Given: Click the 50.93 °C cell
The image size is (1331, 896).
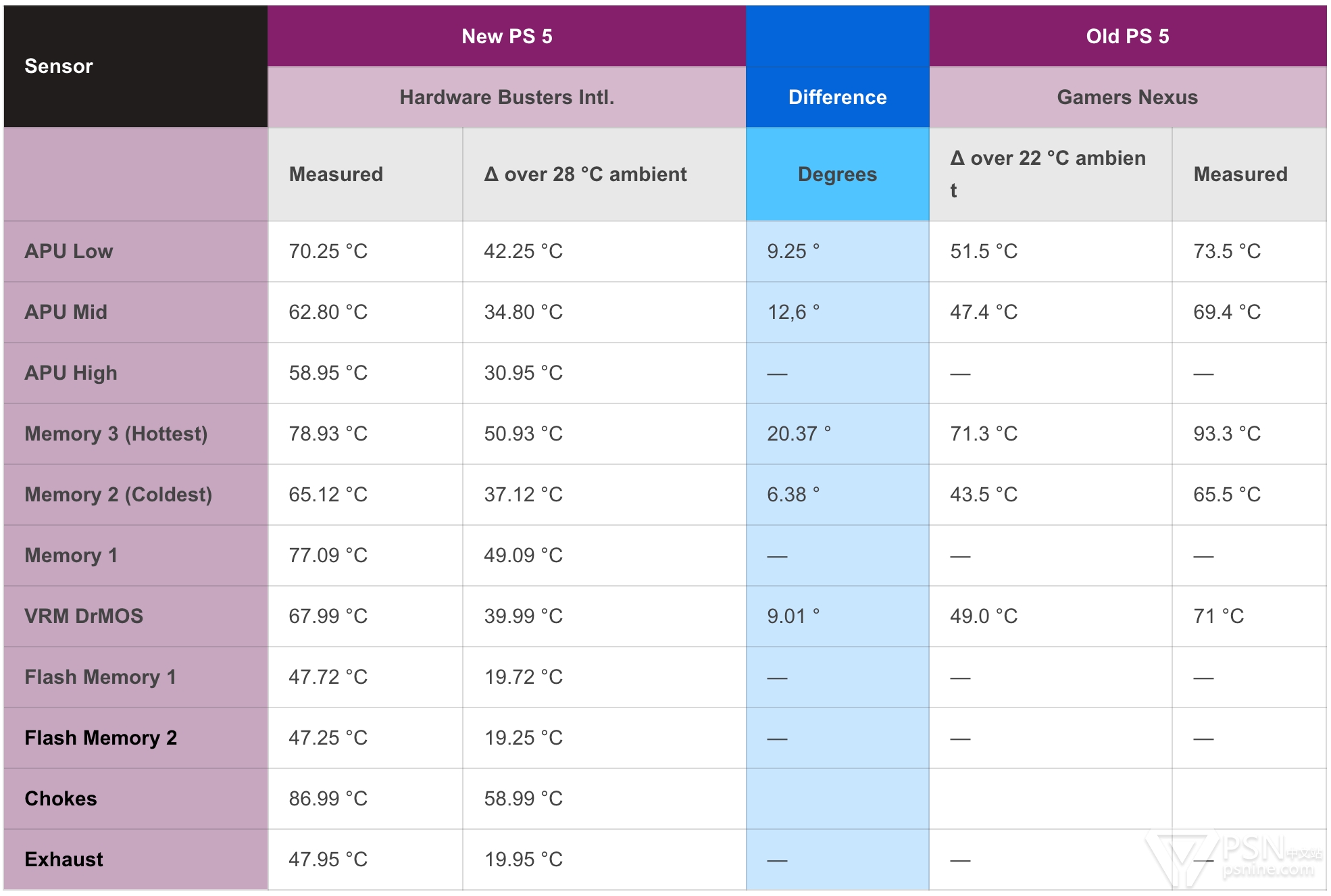Looking at the screenshot, I should point(605,434).
